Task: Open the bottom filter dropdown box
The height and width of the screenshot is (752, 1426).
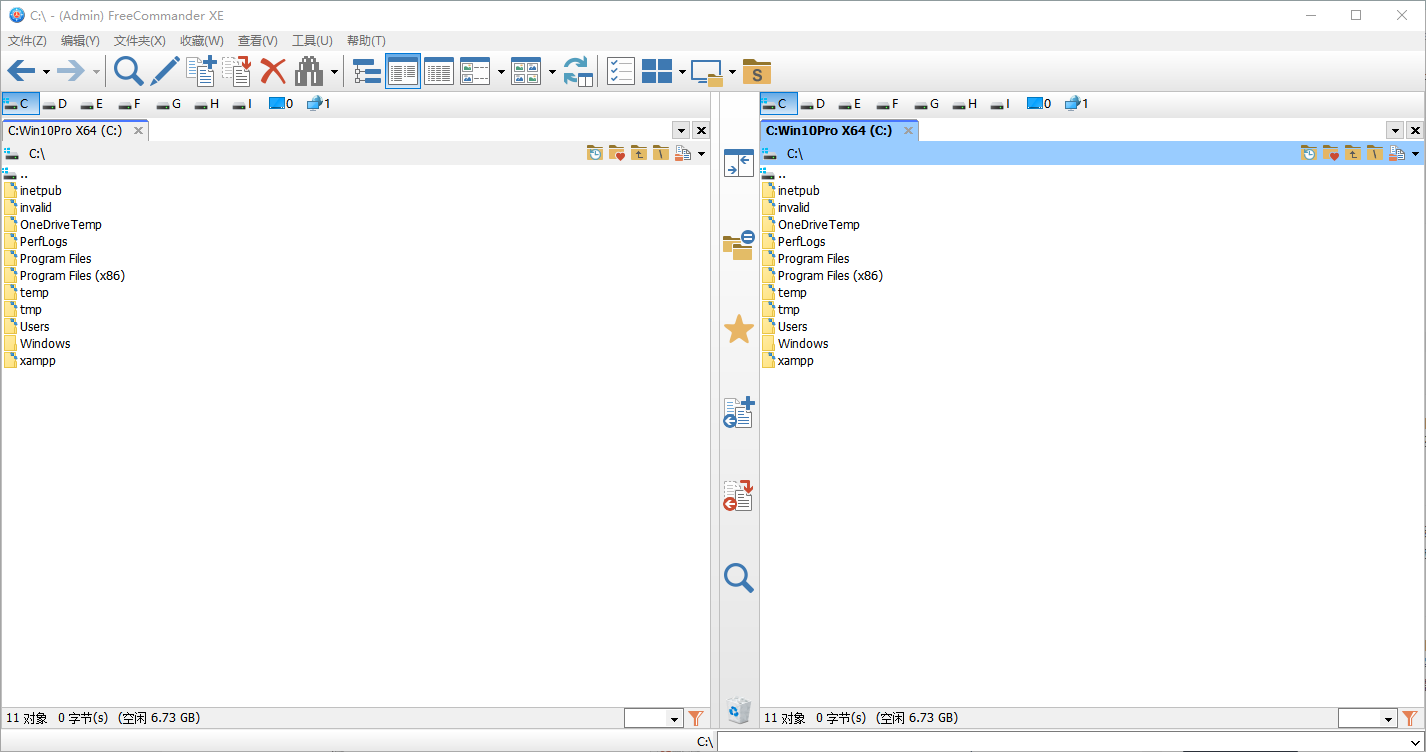Action: click(654, 718)
